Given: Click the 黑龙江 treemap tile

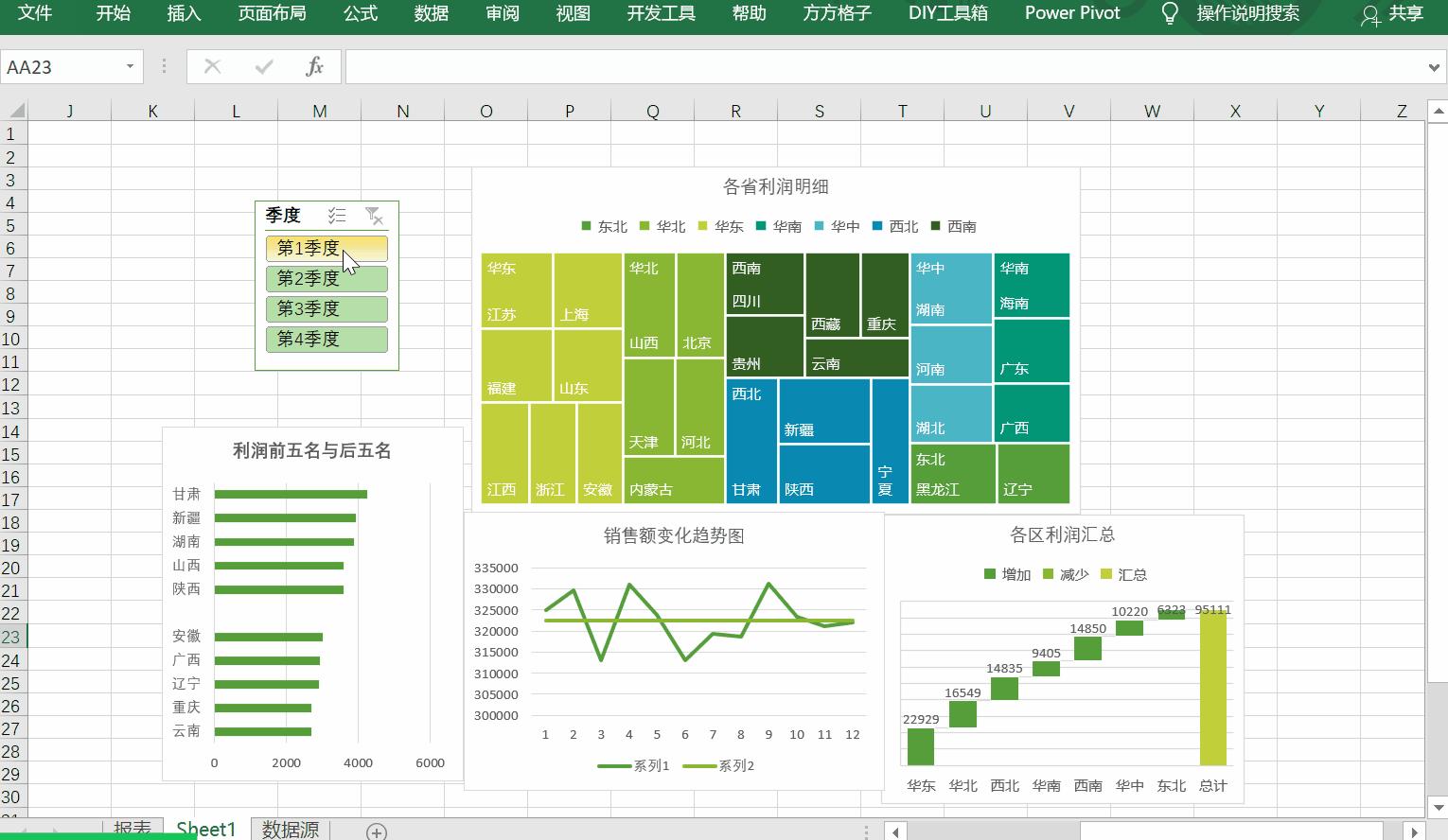Looking at the screenshot, I should (x=952, y=474).
